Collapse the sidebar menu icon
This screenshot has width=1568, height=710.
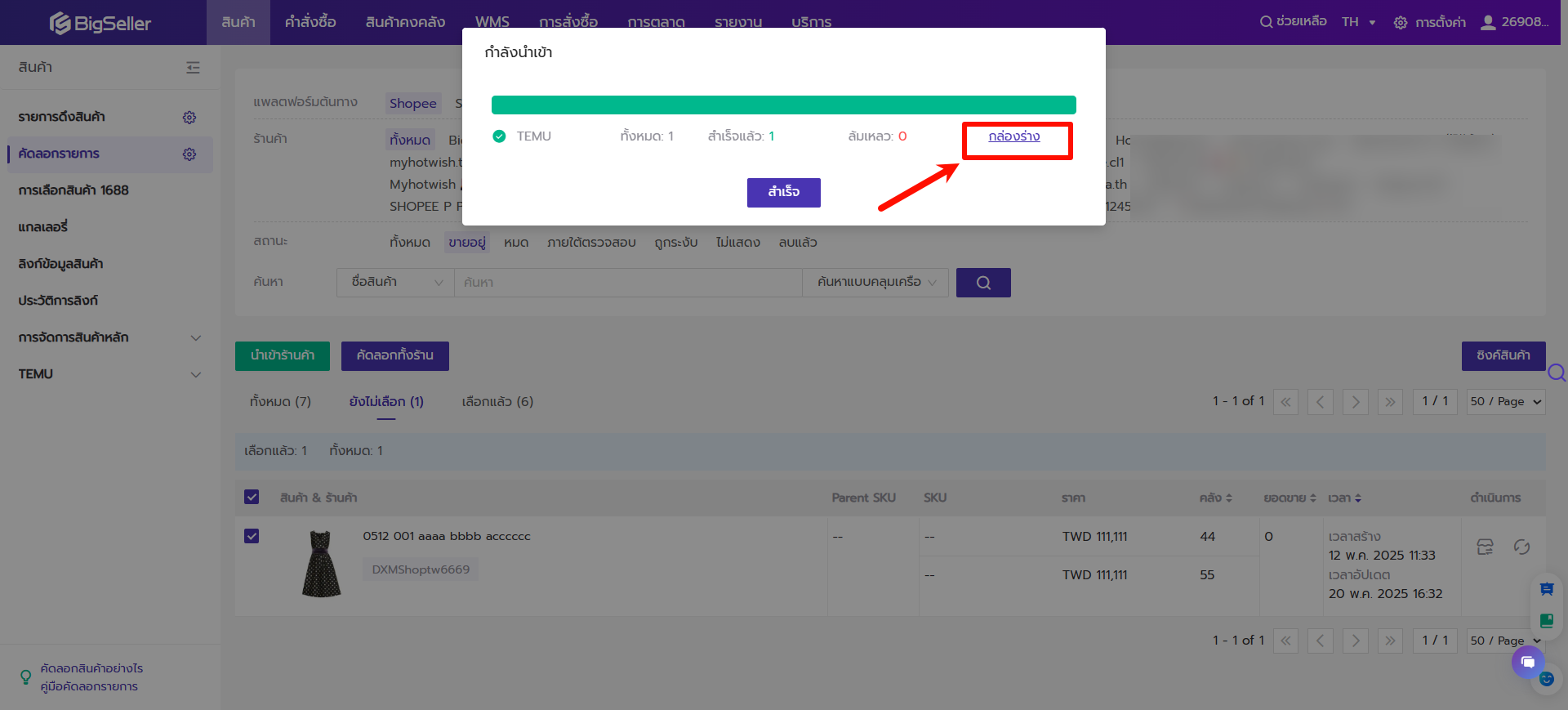click(193, 68)
